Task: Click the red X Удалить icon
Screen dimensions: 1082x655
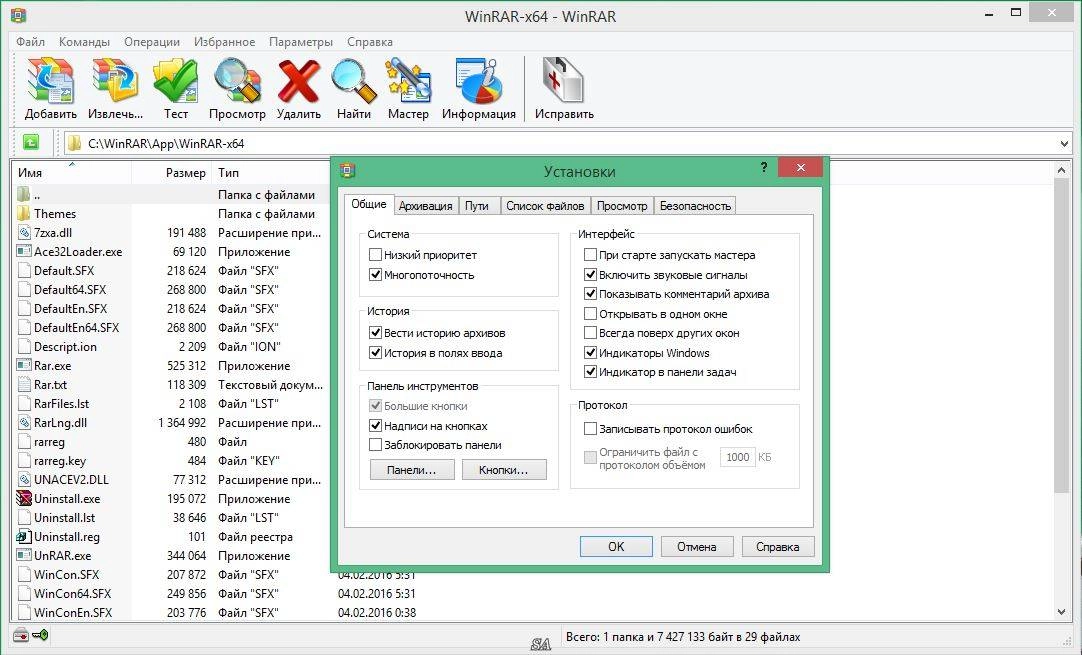Action: click(x=298, y=81)
